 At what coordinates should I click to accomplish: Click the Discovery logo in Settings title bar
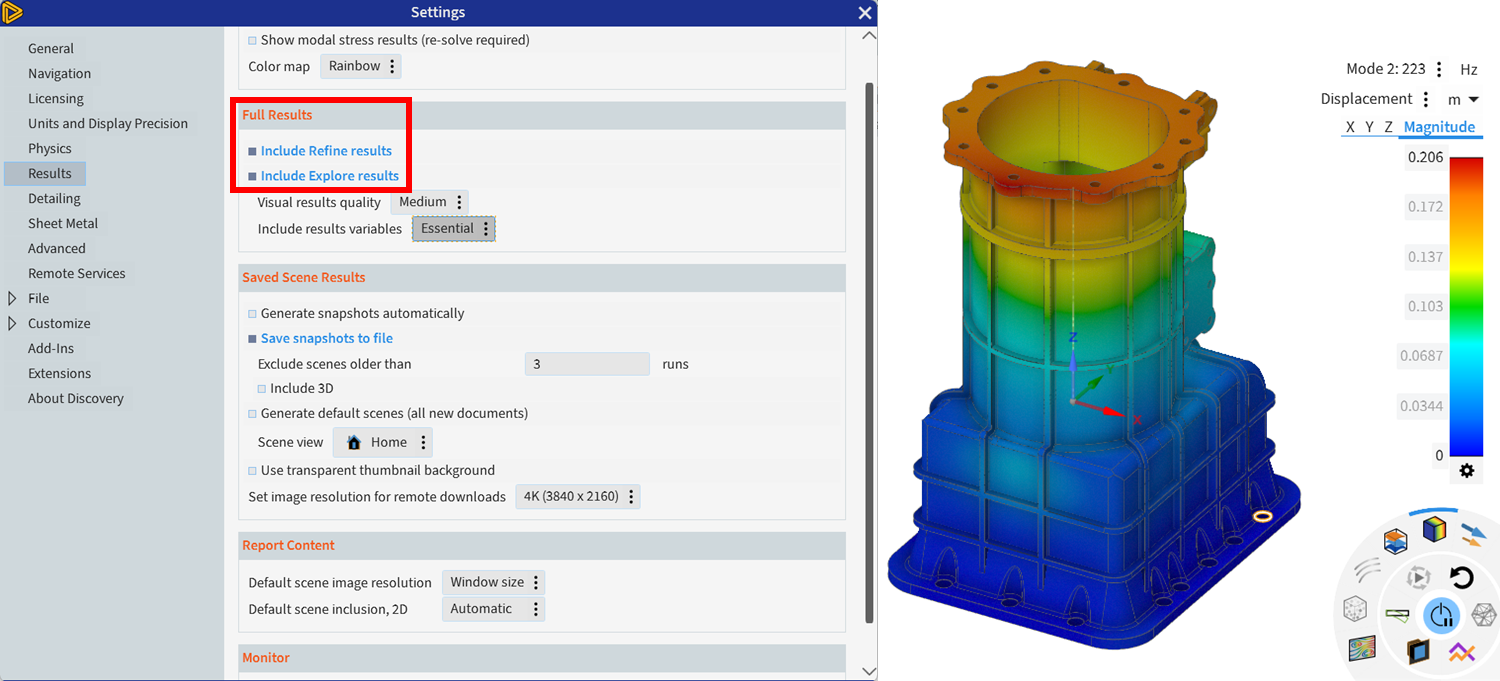(13, 13)
